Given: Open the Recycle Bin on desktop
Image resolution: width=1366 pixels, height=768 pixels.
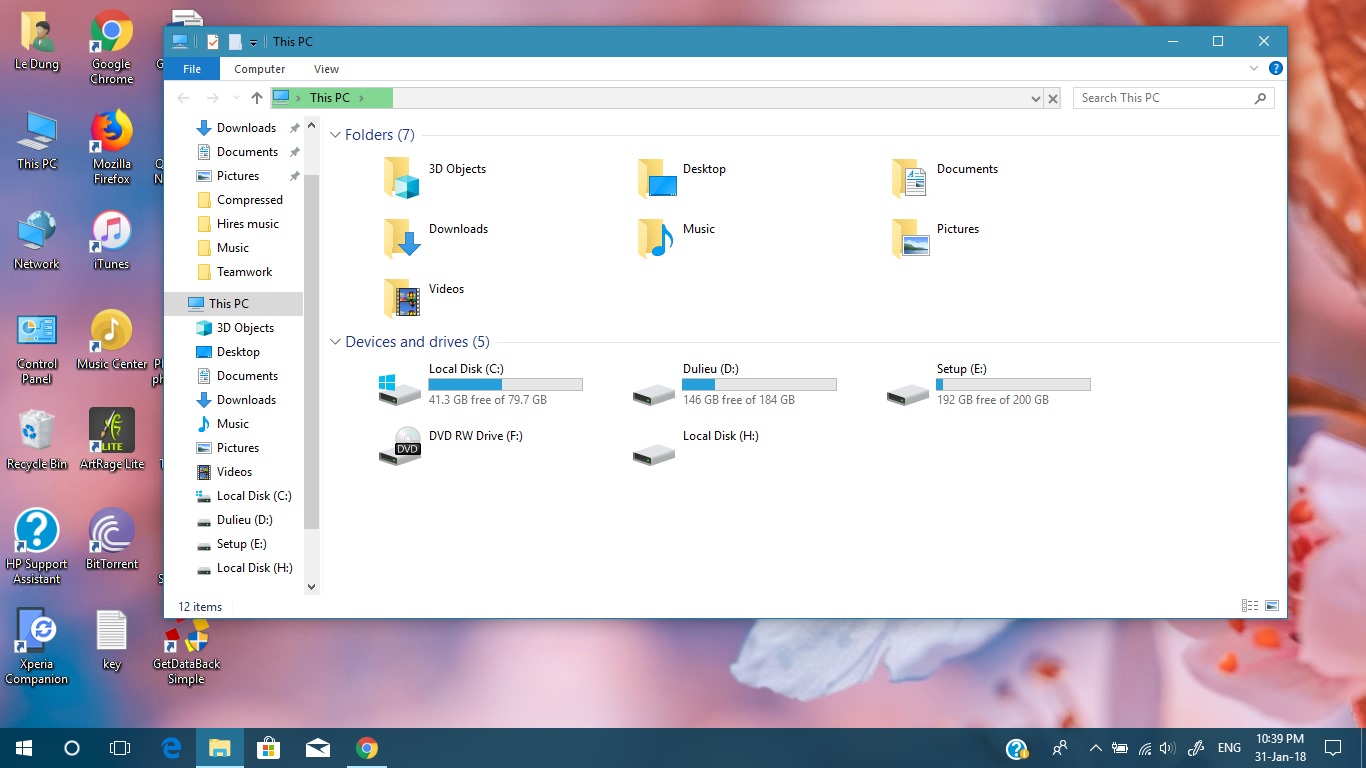Looking at the screenshot, I should (x=37, y=440).
